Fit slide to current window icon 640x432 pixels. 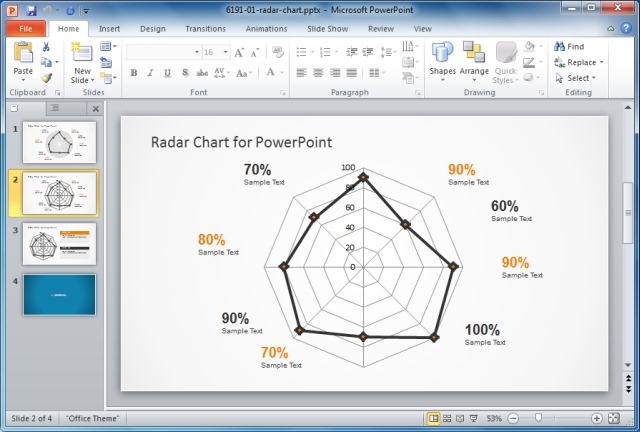(x=613, y=418)
